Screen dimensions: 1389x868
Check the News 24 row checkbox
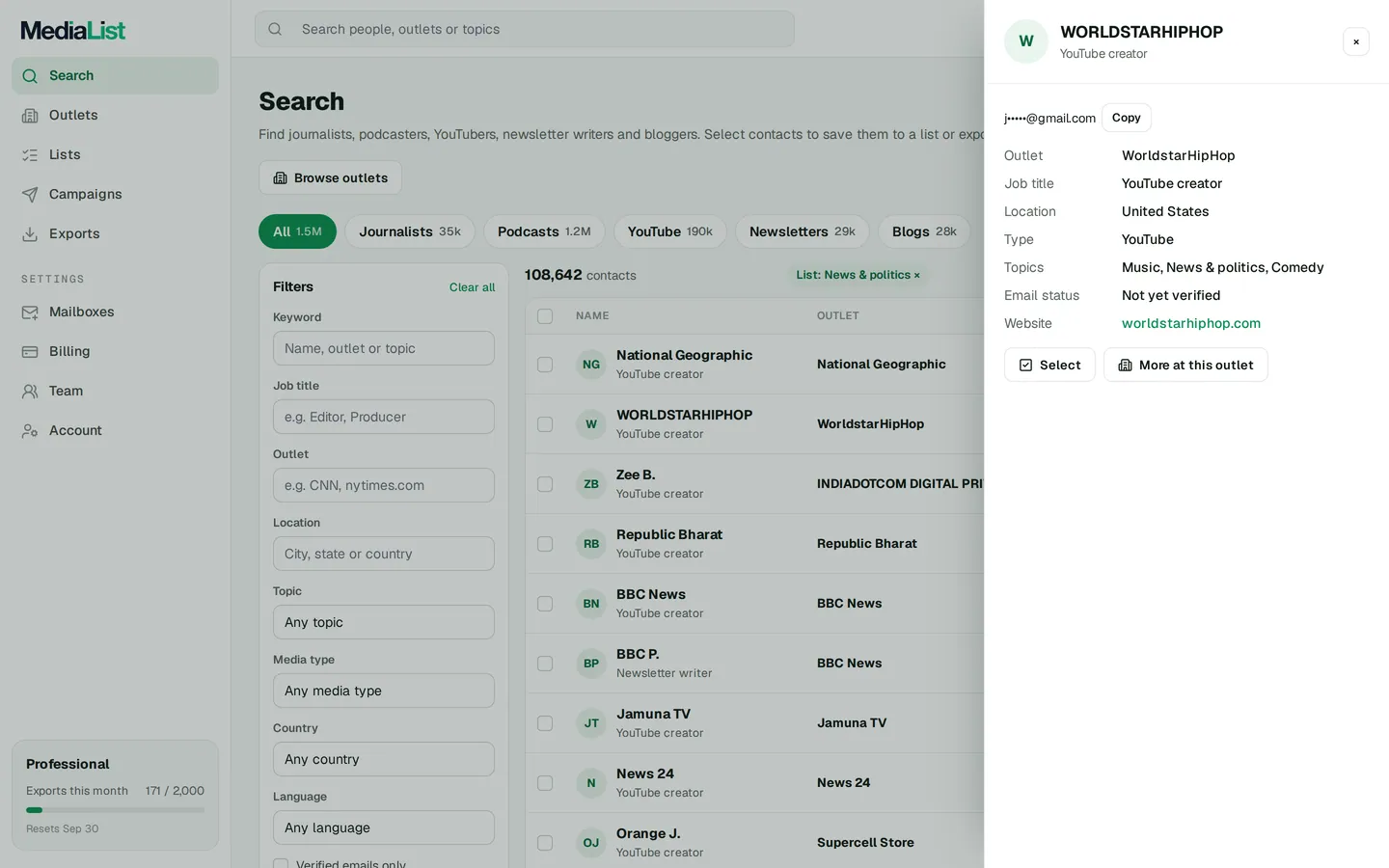click(545, 783)
